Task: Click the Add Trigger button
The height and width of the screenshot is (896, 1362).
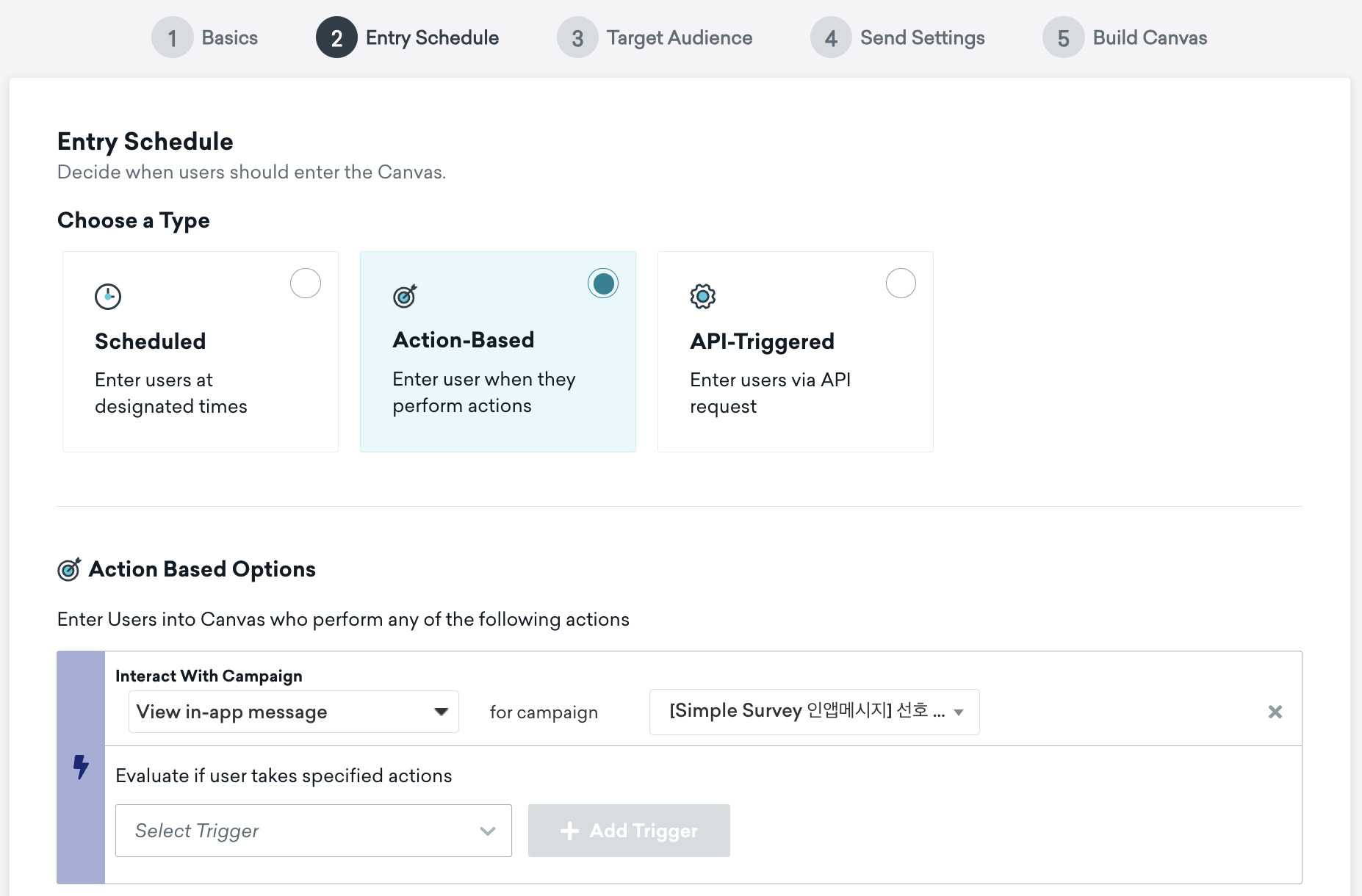Action: [x=629, y=831]
